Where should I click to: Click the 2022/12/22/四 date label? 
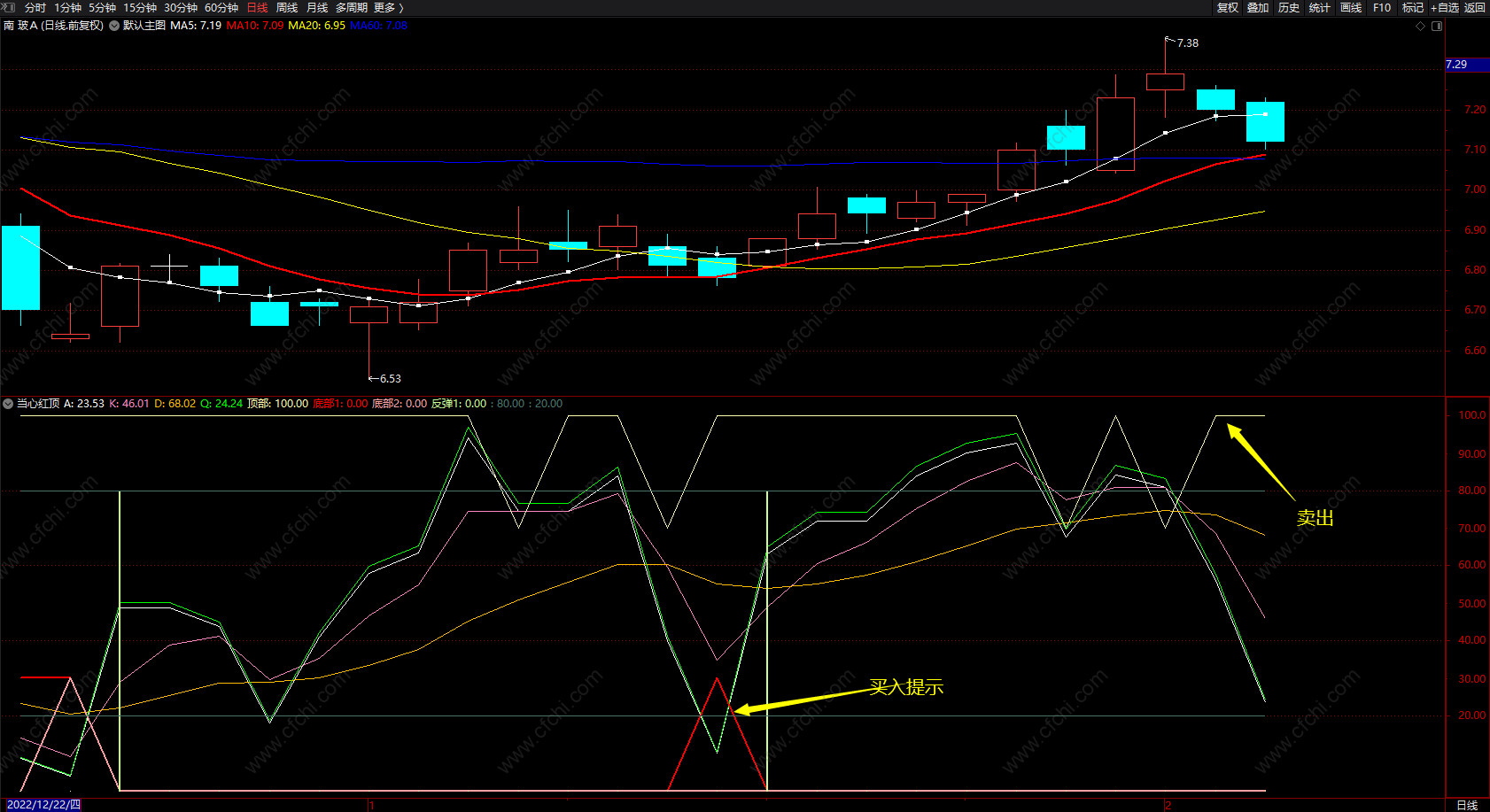pyautogui.click(x=43, y=805)
